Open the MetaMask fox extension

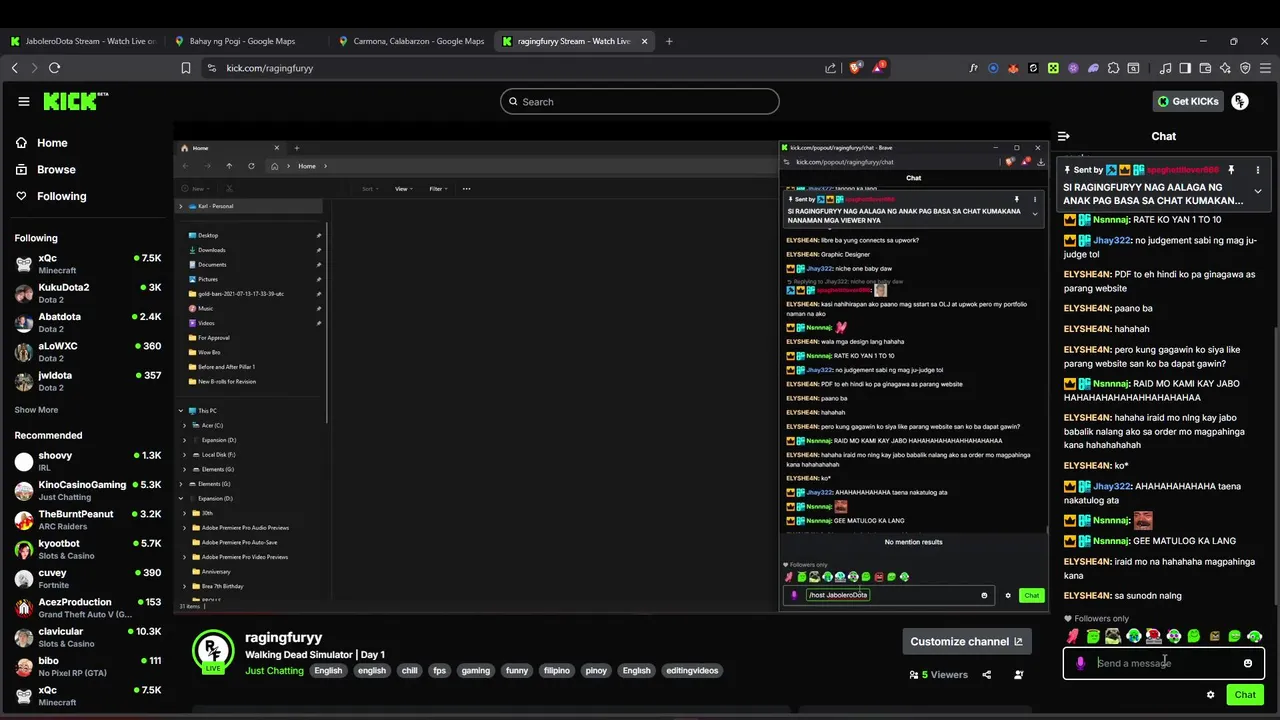(1013, 68)
